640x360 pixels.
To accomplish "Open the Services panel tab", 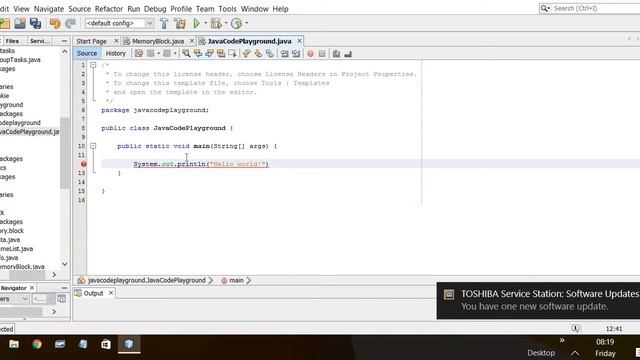I will click(x=40, y=41).
